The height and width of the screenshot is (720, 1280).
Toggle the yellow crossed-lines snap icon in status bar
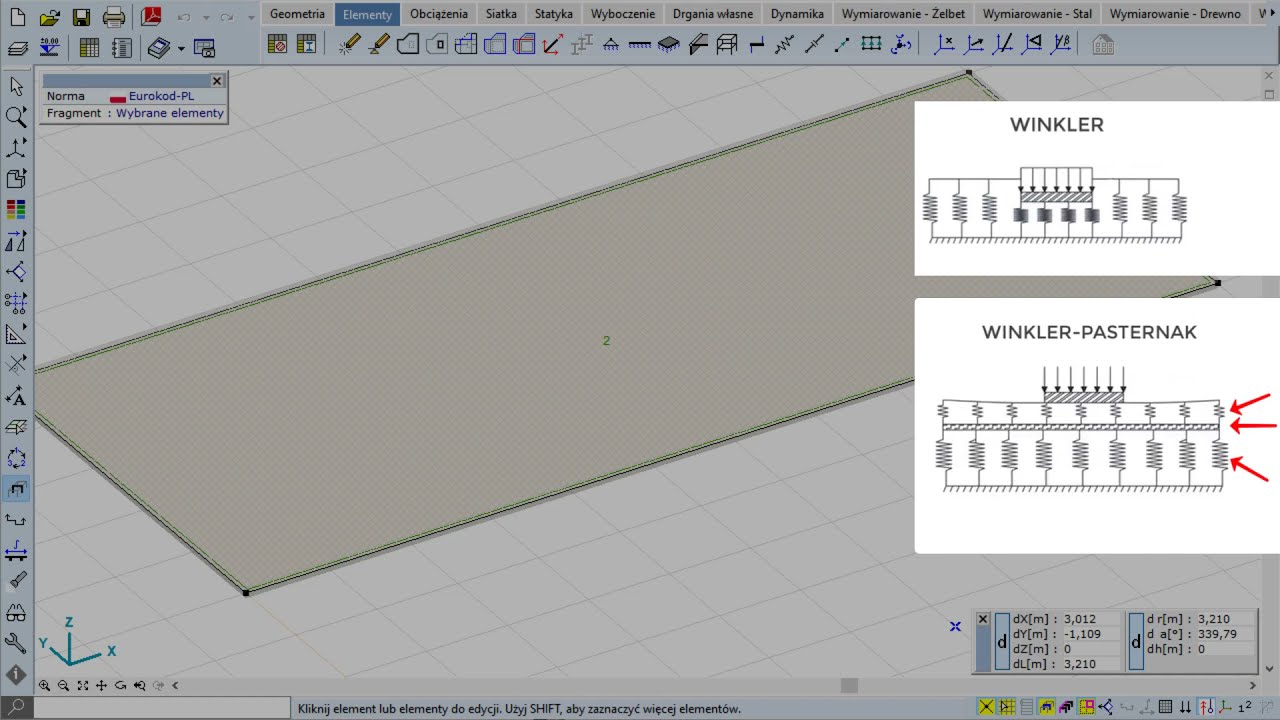(986, 708)
